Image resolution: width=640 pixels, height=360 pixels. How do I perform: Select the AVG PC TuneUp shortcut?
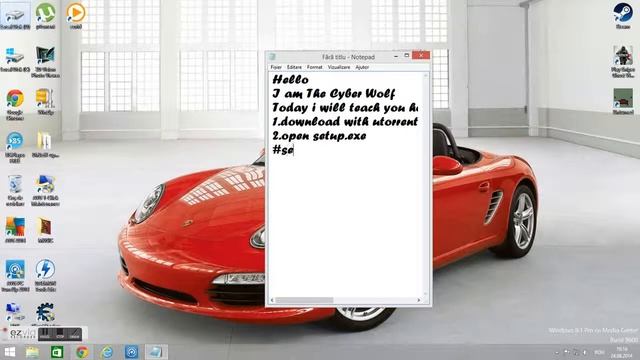click(x=15, y=276)
